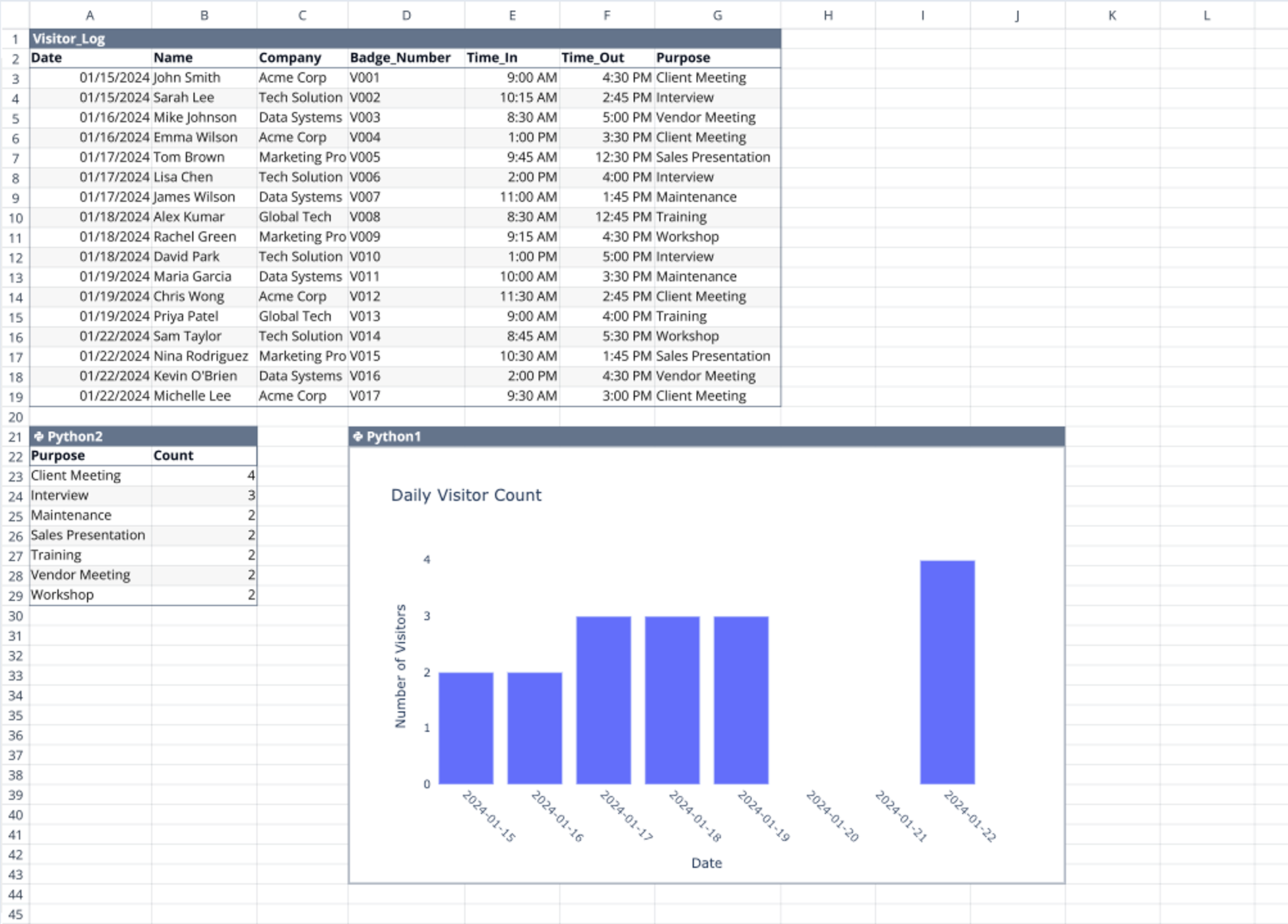Click the 5:30 PM time-out cell
The image size is (1288, 924).
point(607,336)
